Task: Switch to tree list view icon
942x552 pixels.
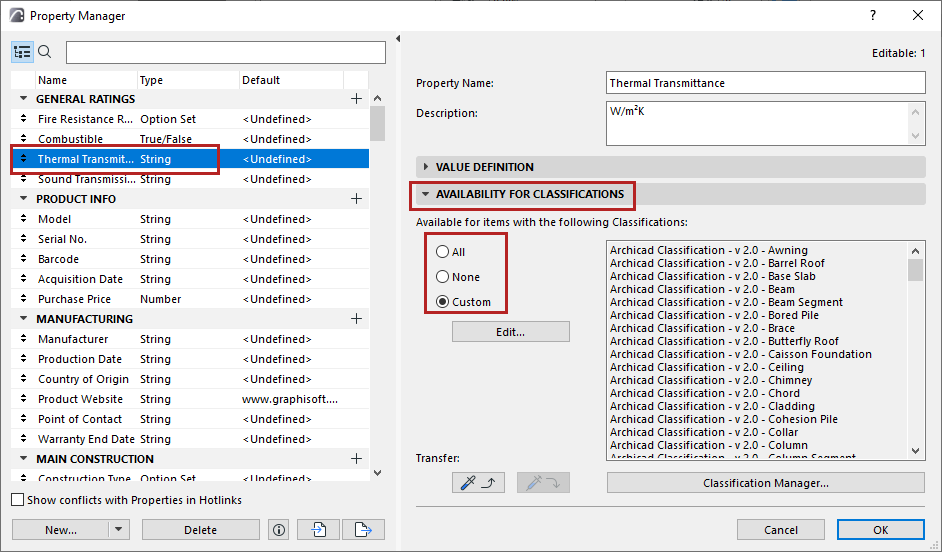Action: point(22,52)
